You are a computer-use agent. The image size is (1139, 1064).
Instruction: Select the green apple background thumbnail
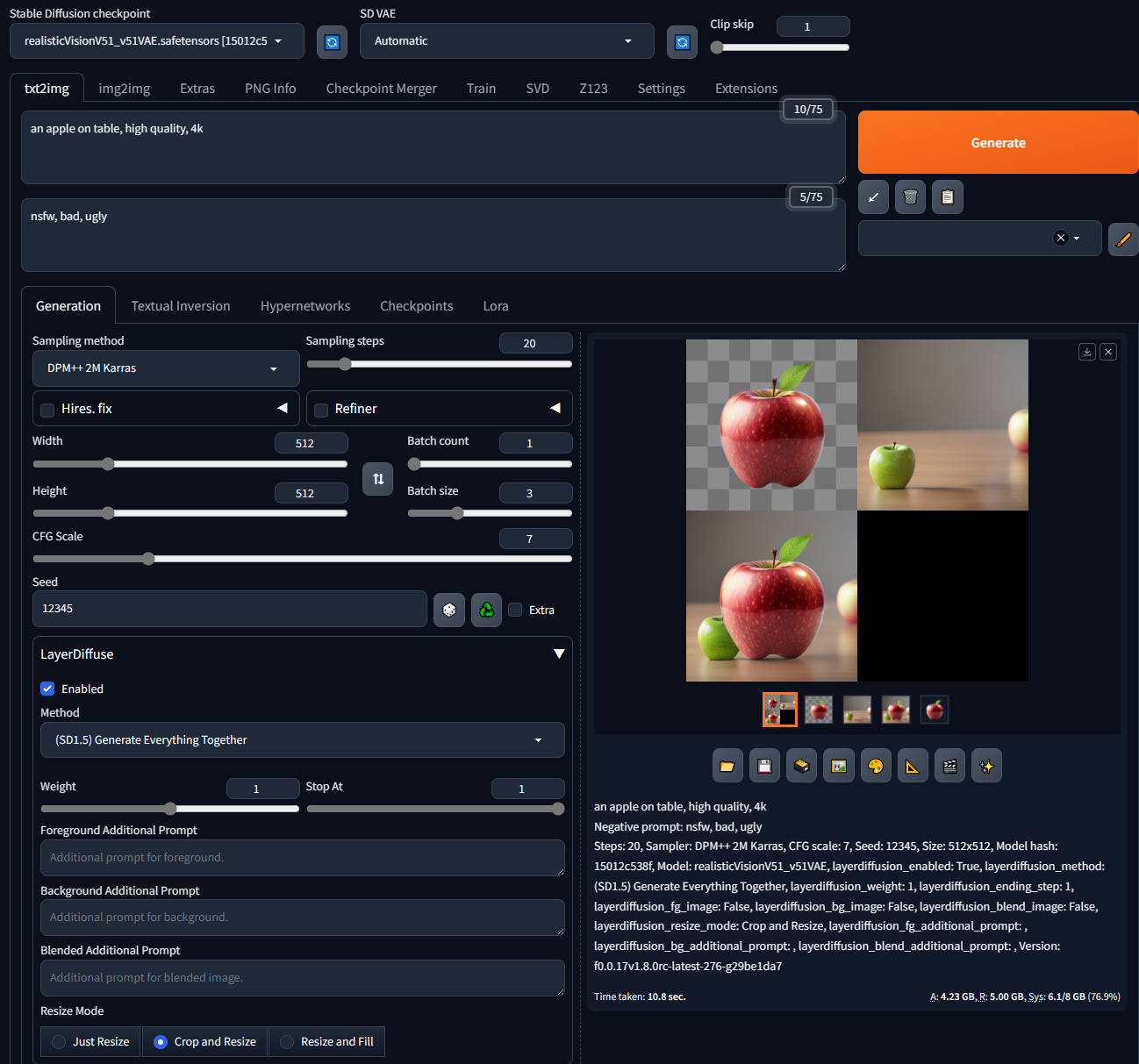(x=857, y=710)
